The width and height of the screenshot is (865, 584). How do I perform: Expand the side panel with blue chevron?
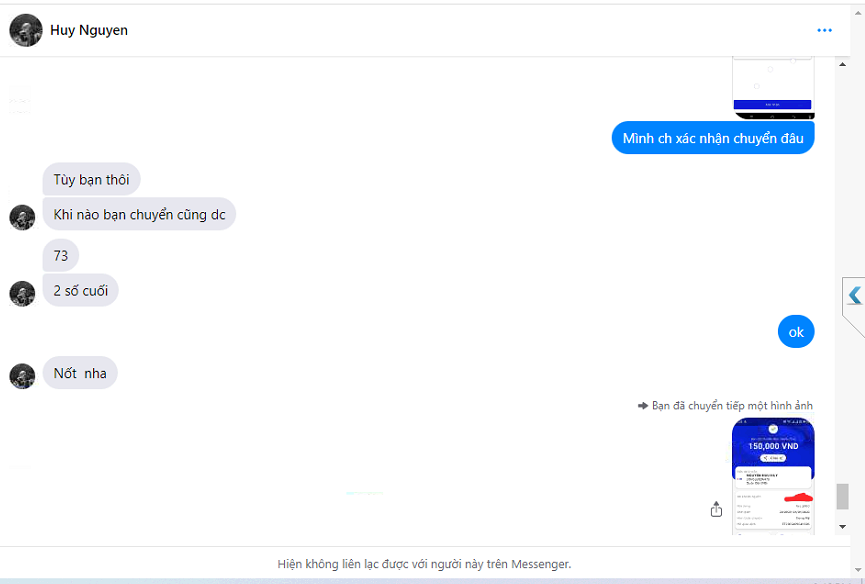[855, 295]
